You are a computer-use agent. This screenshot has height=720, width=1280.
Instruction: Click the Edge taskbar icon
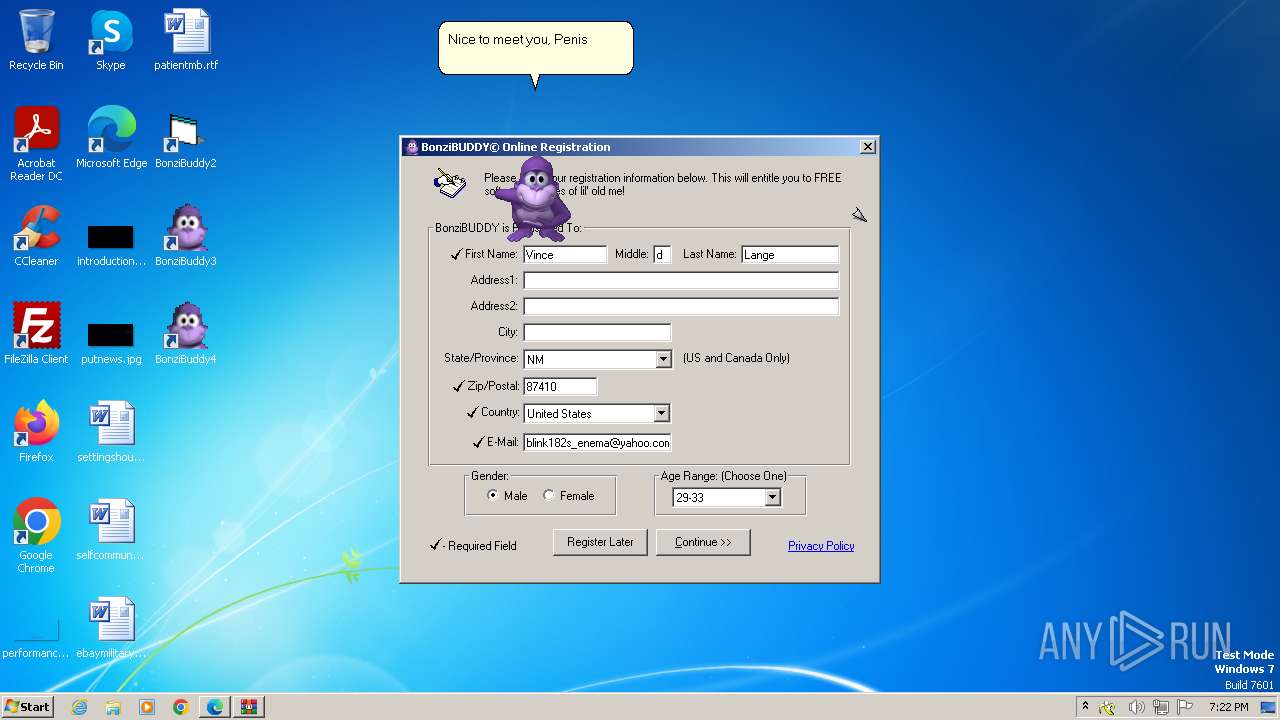215,707
